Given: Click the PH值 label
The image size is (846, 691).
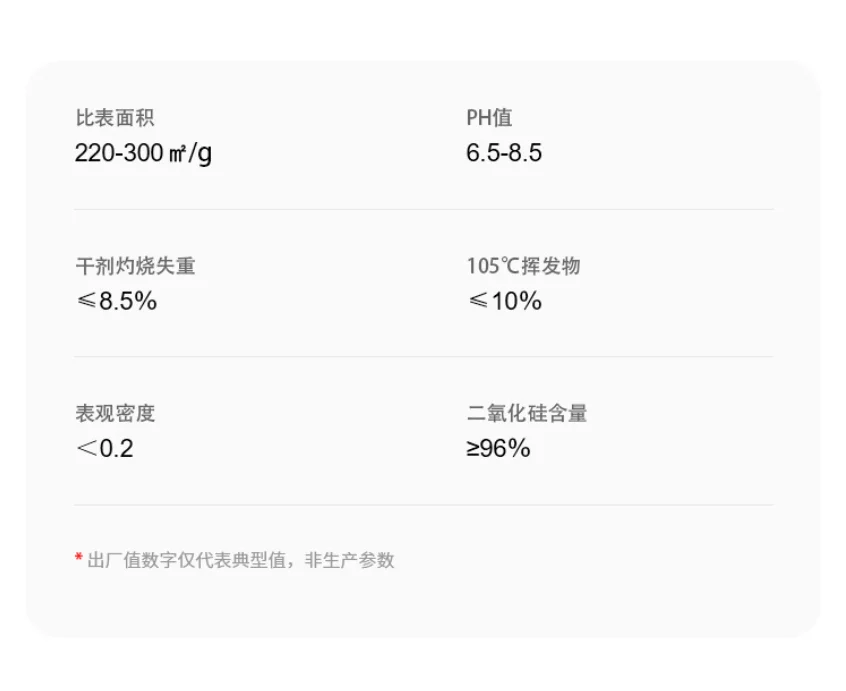Looking at the screenshot, I should 489,118.
